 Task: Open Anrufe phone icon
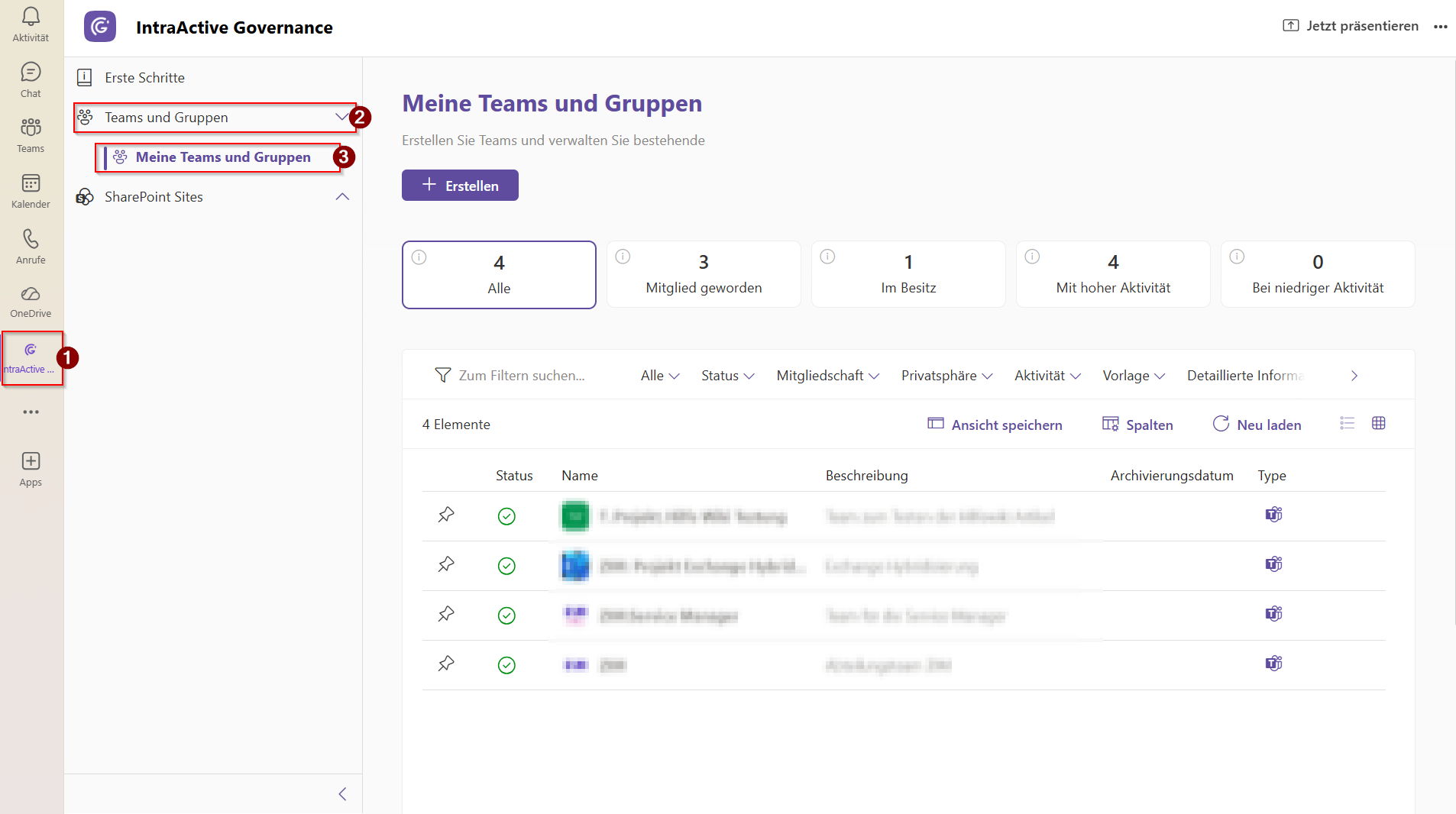coord(31,247)
